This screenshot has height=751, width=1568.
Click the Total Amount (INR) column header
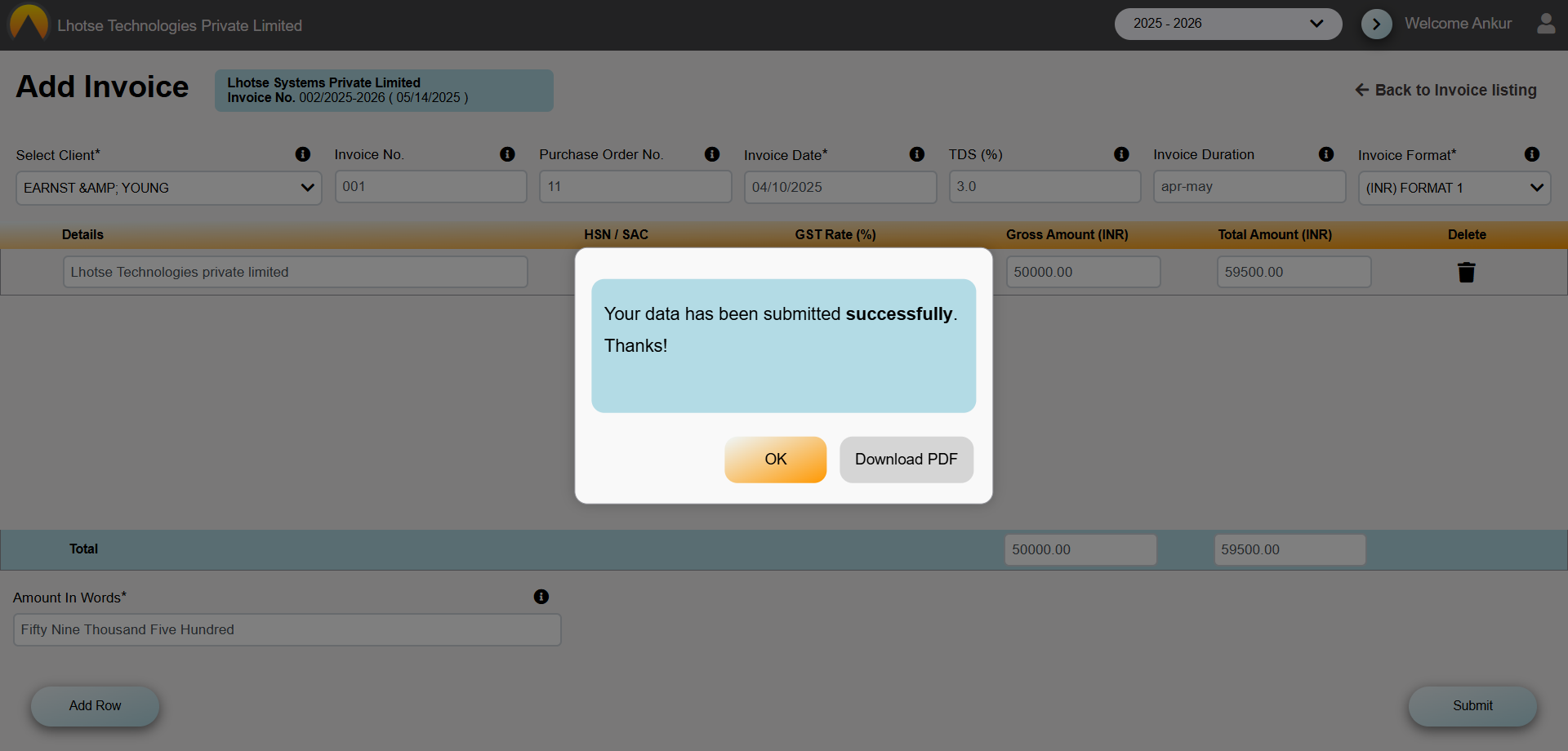[x=1275, y=234]
